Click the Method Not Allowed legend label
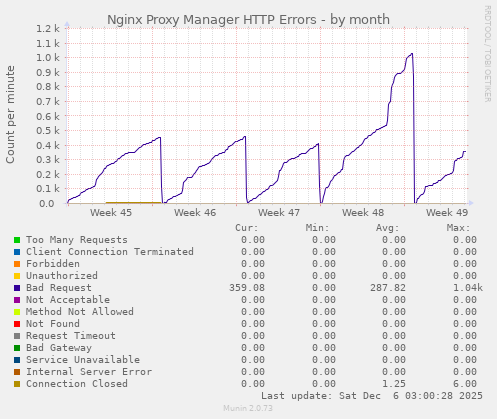Viewport: 497px width, 419px height. tap(80, 312)
